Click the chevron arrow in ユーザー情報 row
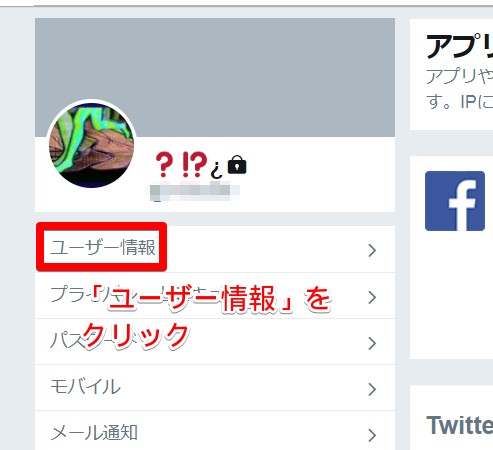Image resolution: width=493 pixels, height=450 pixels. (372, 250)
